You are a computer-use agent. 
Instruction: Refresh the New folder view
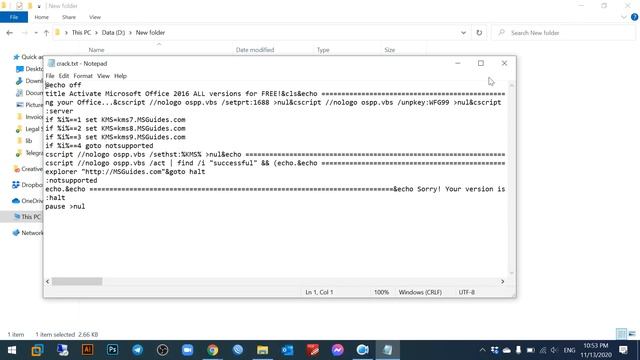click(479, 33)
